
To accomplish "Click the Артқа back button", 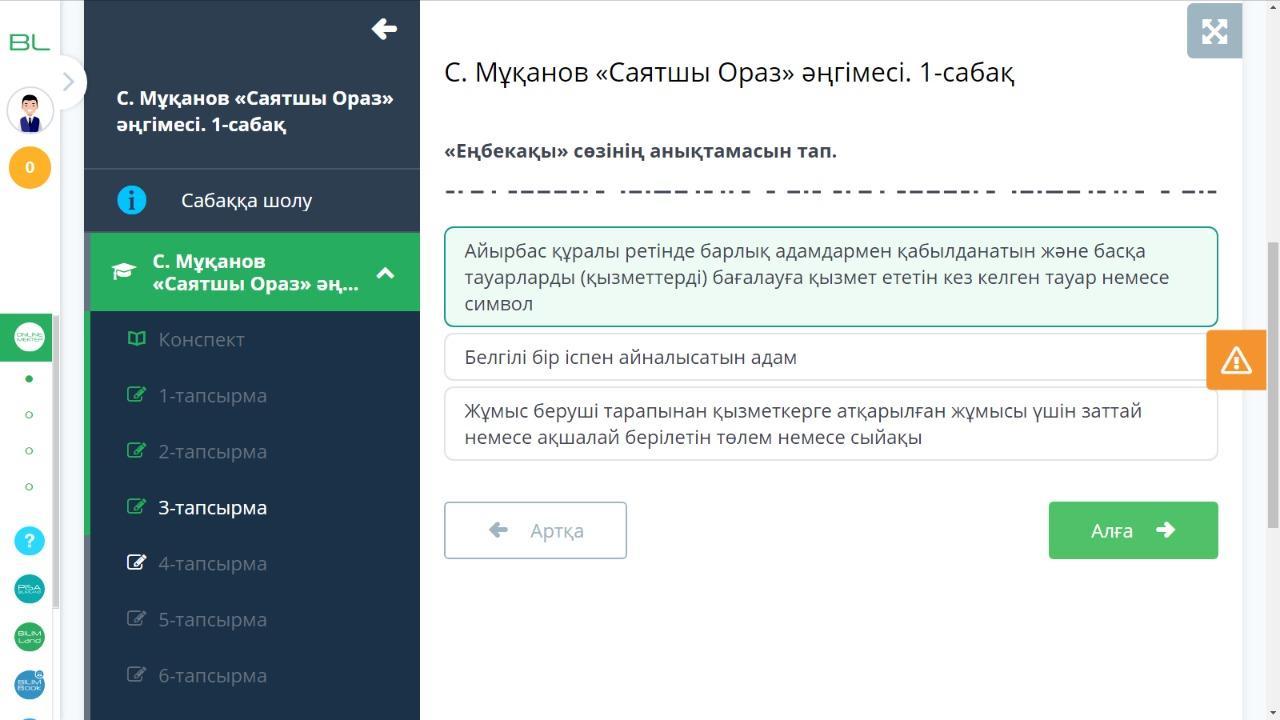I will (x=535, y=530).
